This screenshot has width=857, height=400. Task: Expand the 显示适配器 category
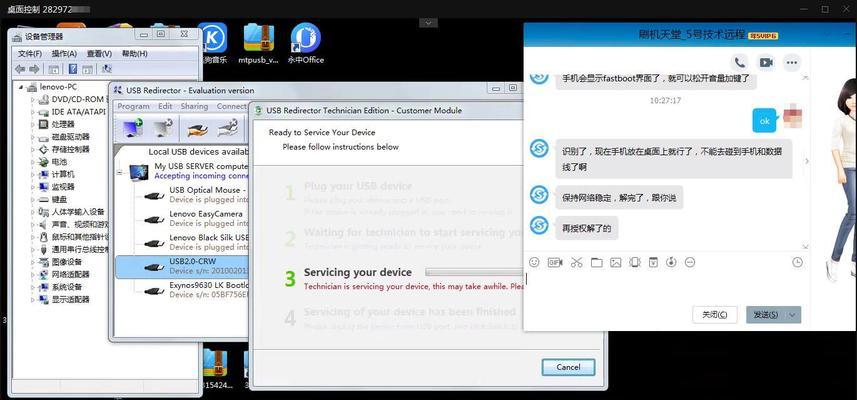[x=32, y=300]
